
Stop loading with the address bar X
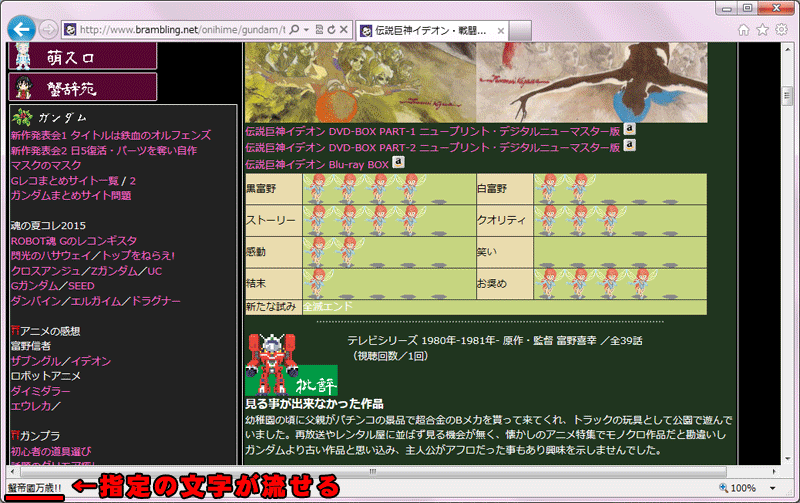pos(344,30)
